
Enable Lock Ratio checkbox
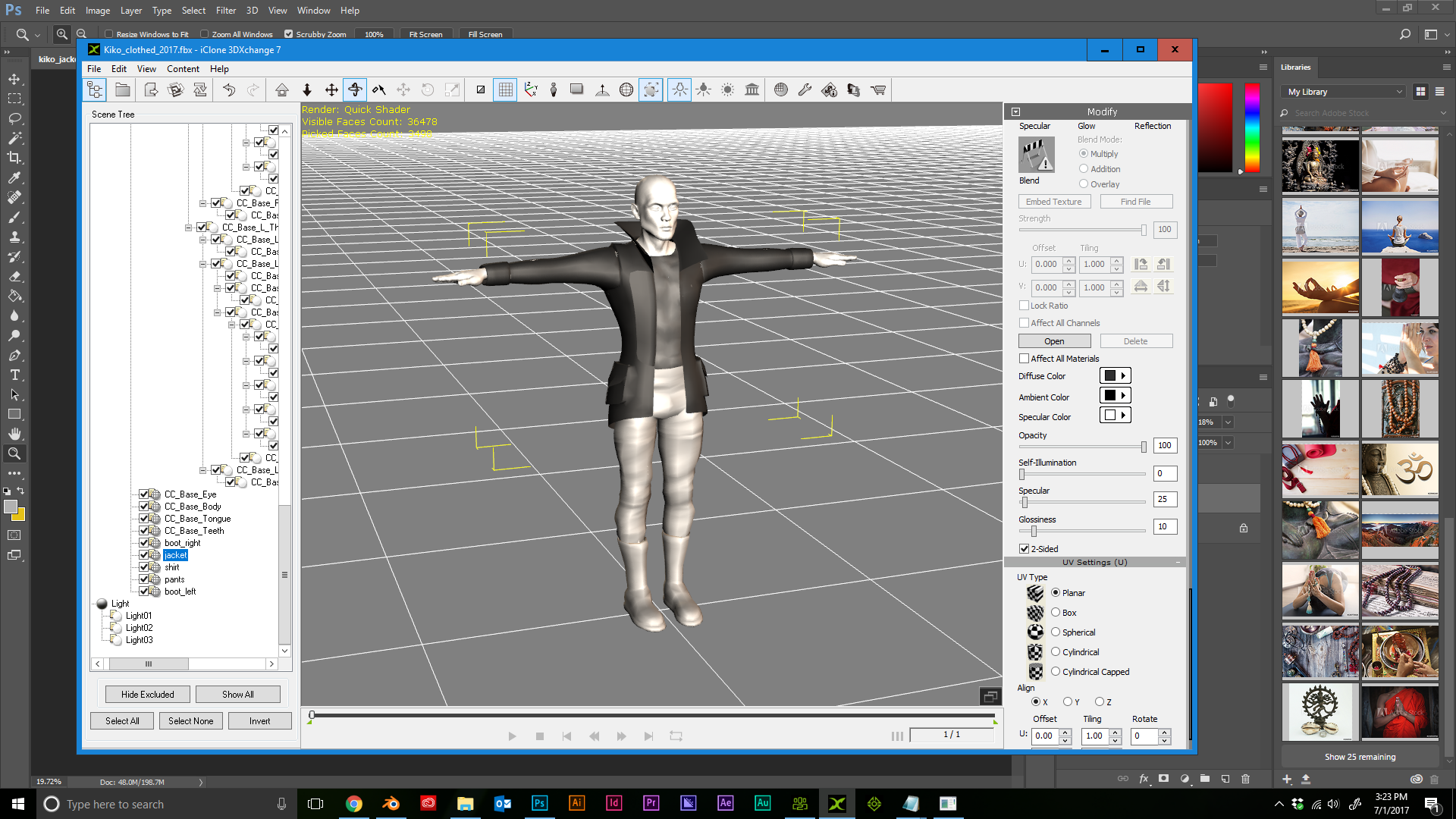1024,306
